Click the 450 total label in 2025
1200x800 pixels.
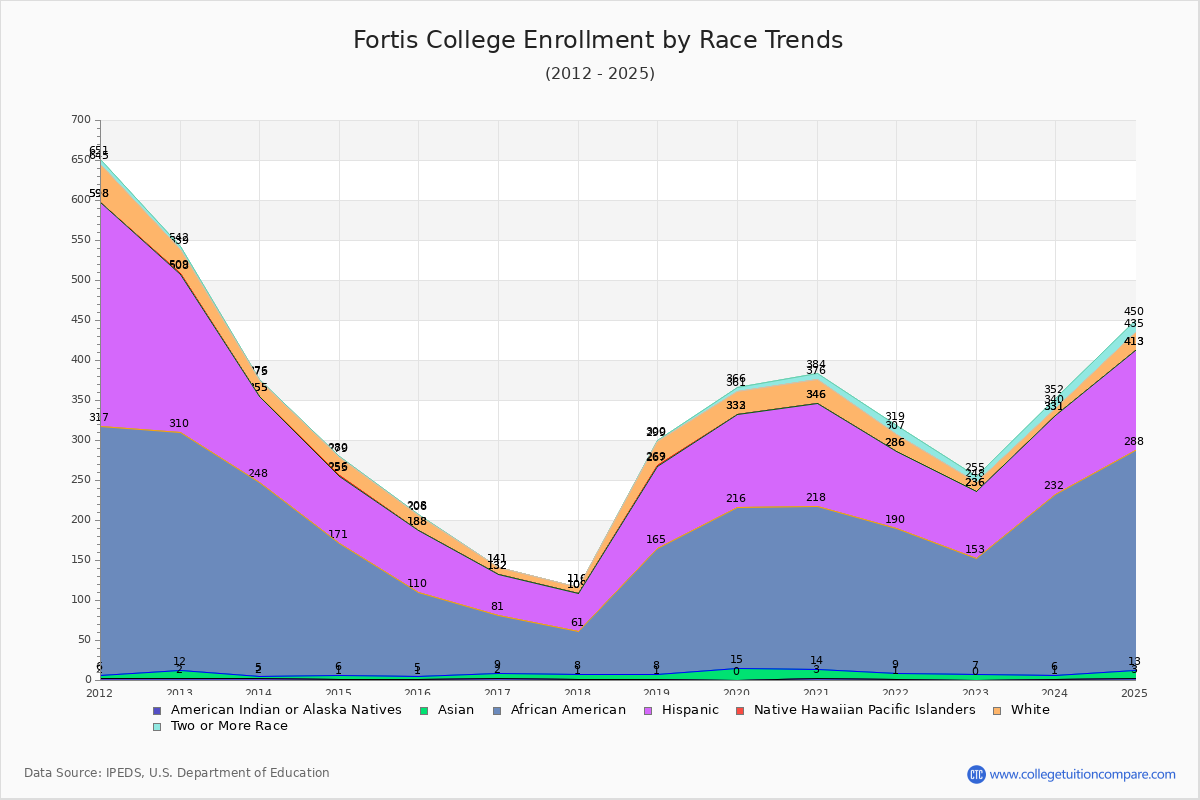(x=1134, y=312)
